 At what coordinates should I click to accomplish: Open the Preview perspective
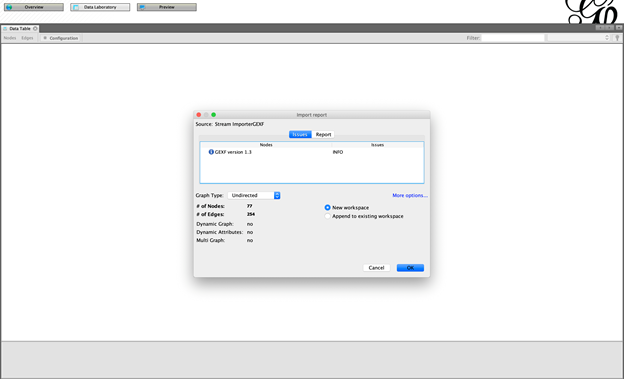167,7
